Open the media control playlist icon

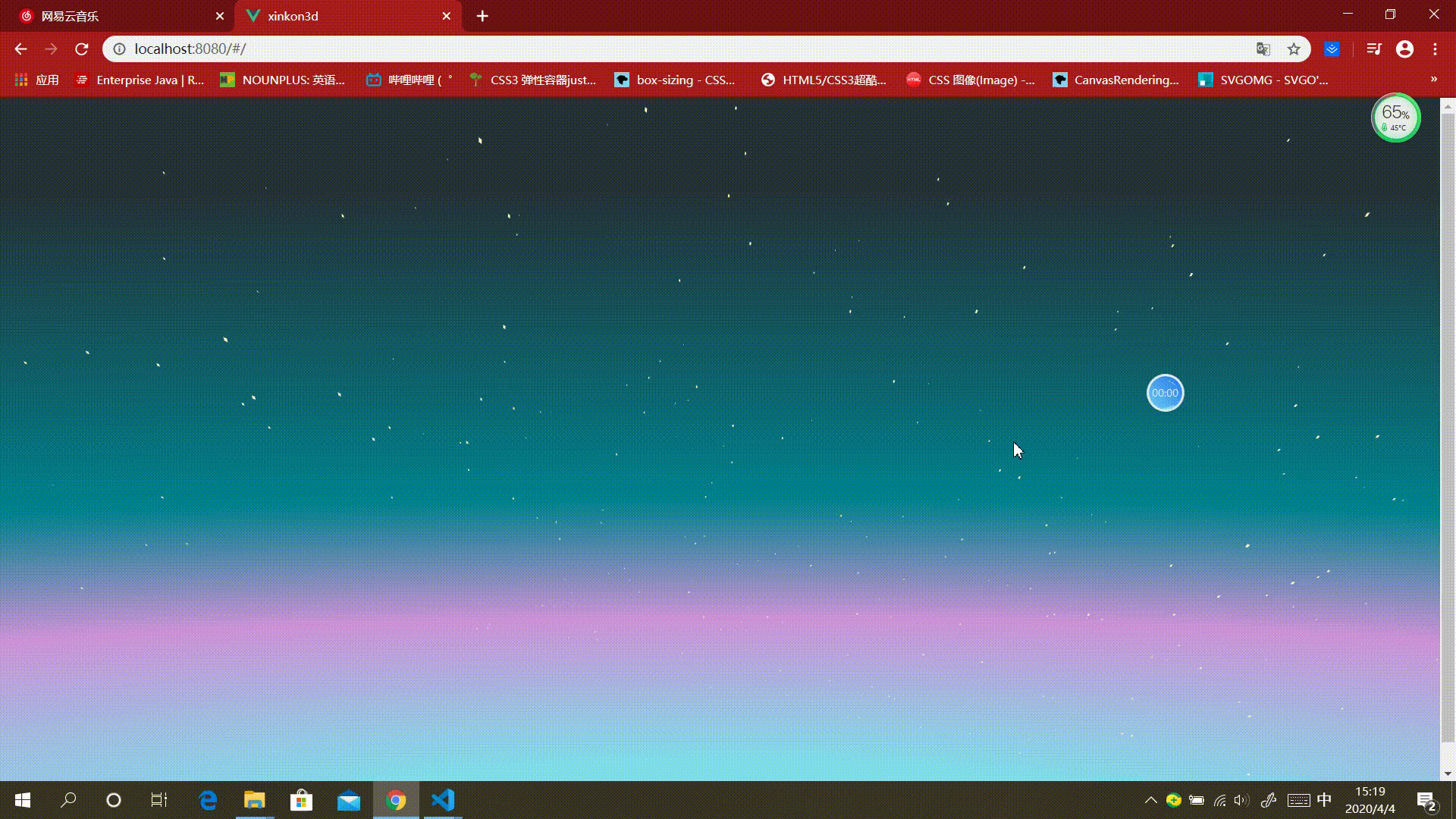coord(1373,49)
